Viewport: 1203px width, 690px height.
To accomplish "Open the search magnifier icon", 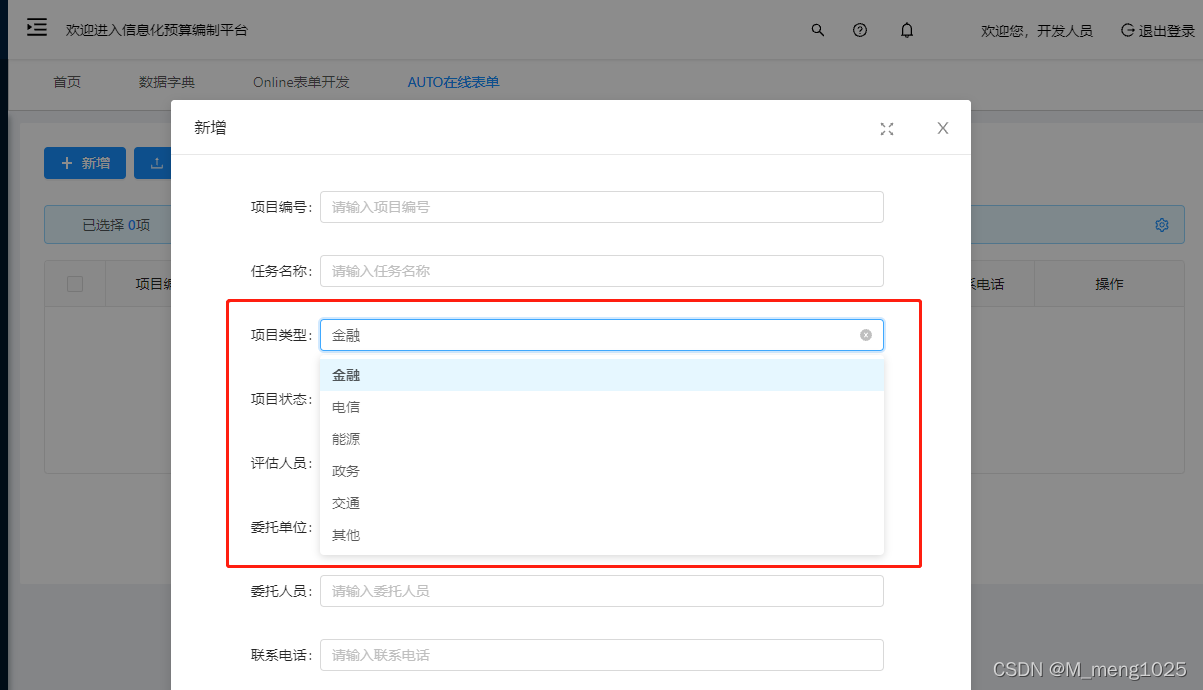I will (818, 30).
